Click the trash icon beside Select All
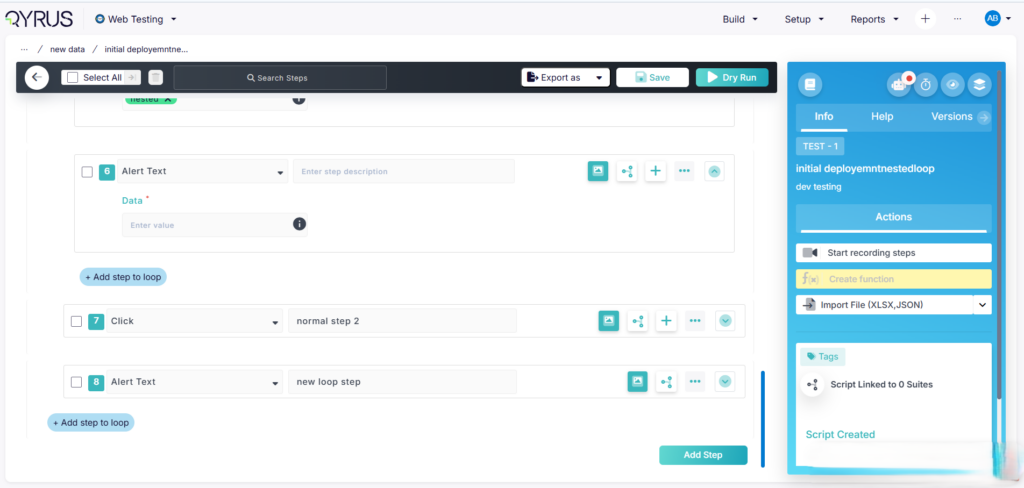Viewport: 1024px width, 488px height. (x=156, y=77)
